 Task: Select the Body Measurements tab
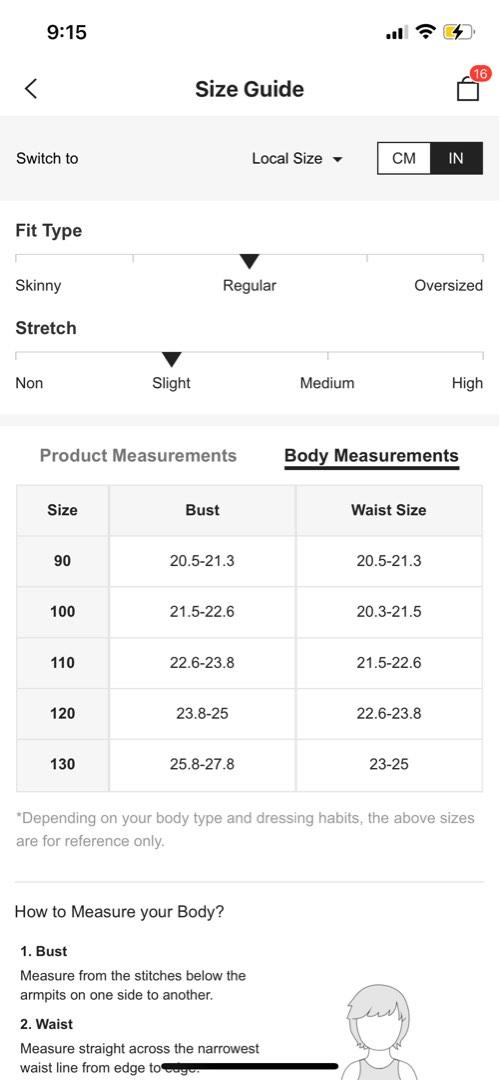pos(371,456)
